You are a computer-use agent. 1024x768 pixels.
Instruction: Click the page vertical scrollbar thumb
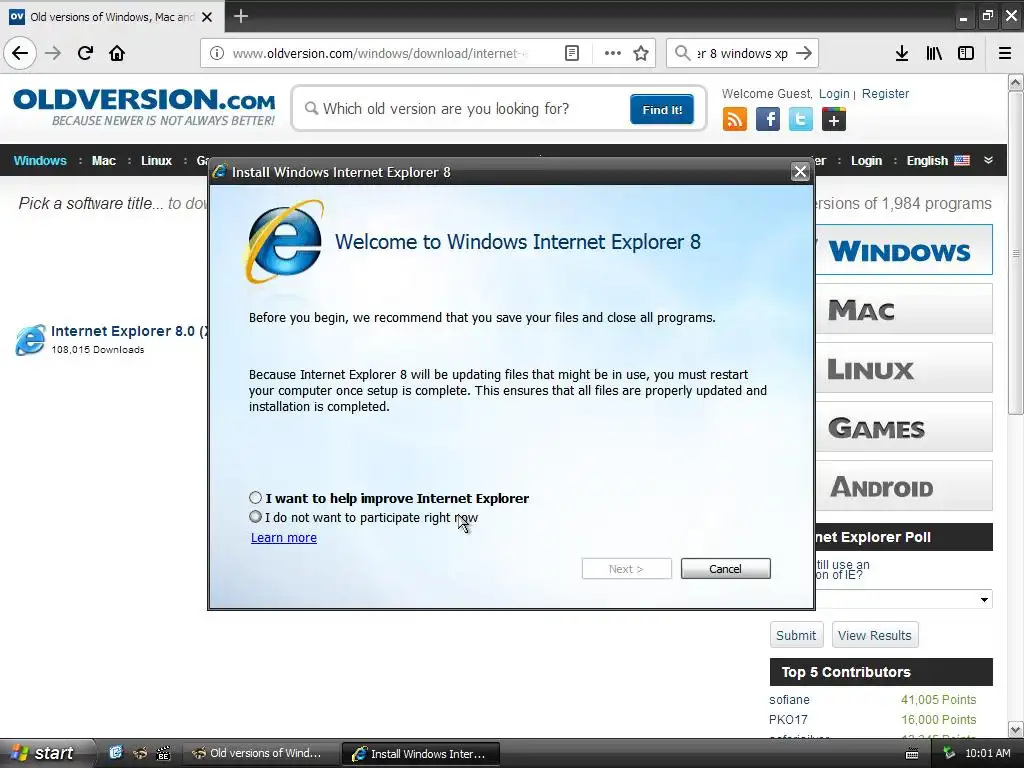(x=1015, y=253)
